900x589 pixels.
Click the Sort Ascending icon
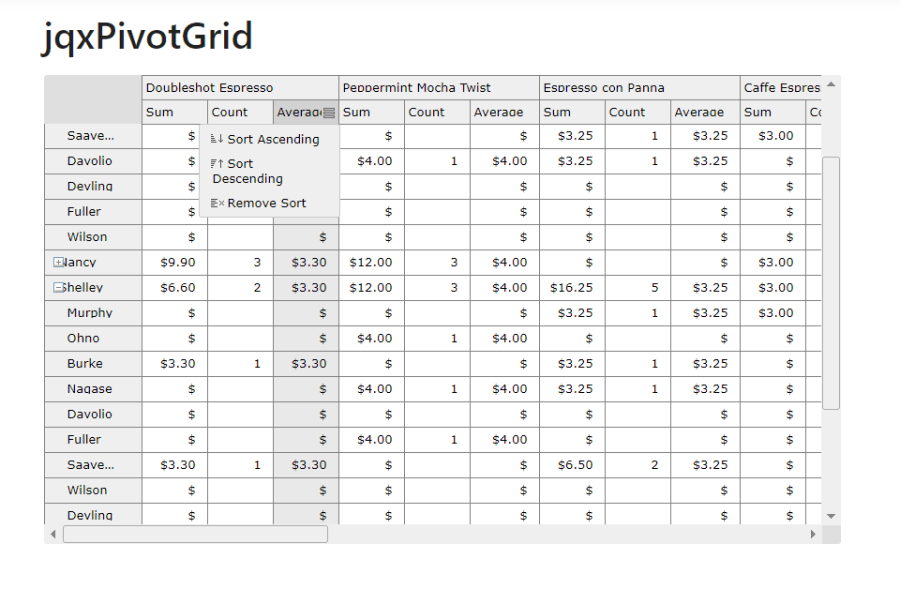tap(216, 139)
